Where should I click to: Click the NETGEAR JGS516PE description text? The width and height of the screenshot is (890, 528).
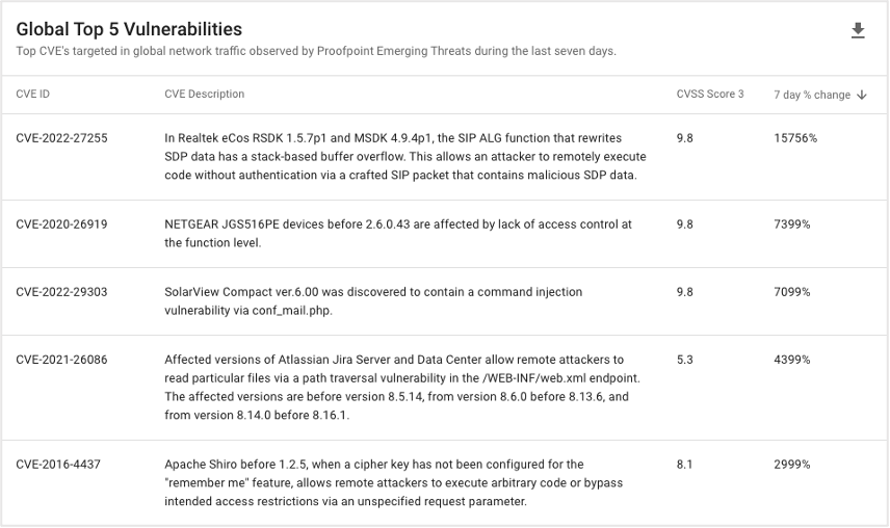coord(398,233)
